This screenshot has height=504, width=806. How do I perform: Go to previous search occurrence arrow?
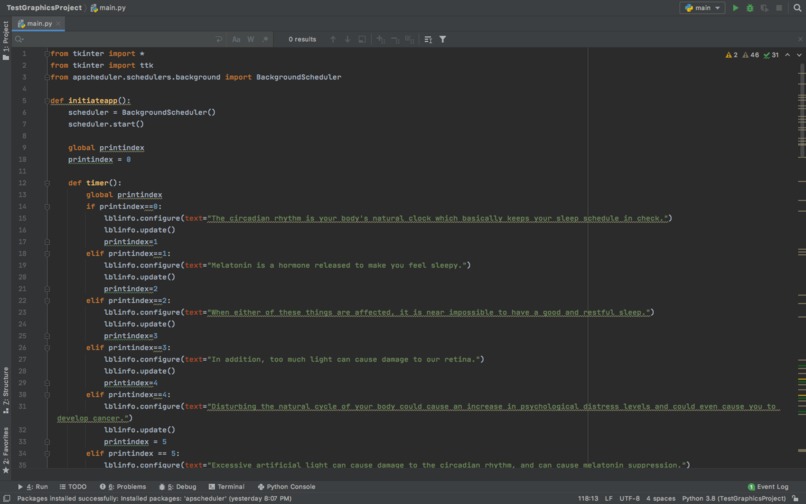tap(333, 39)
